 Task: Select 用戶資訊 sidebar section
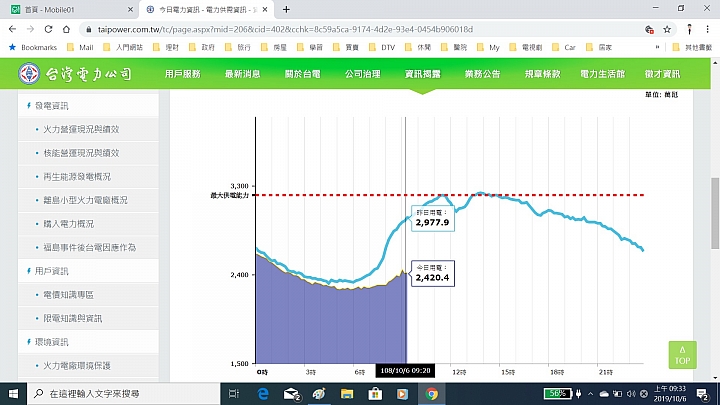tap(88, 271)
